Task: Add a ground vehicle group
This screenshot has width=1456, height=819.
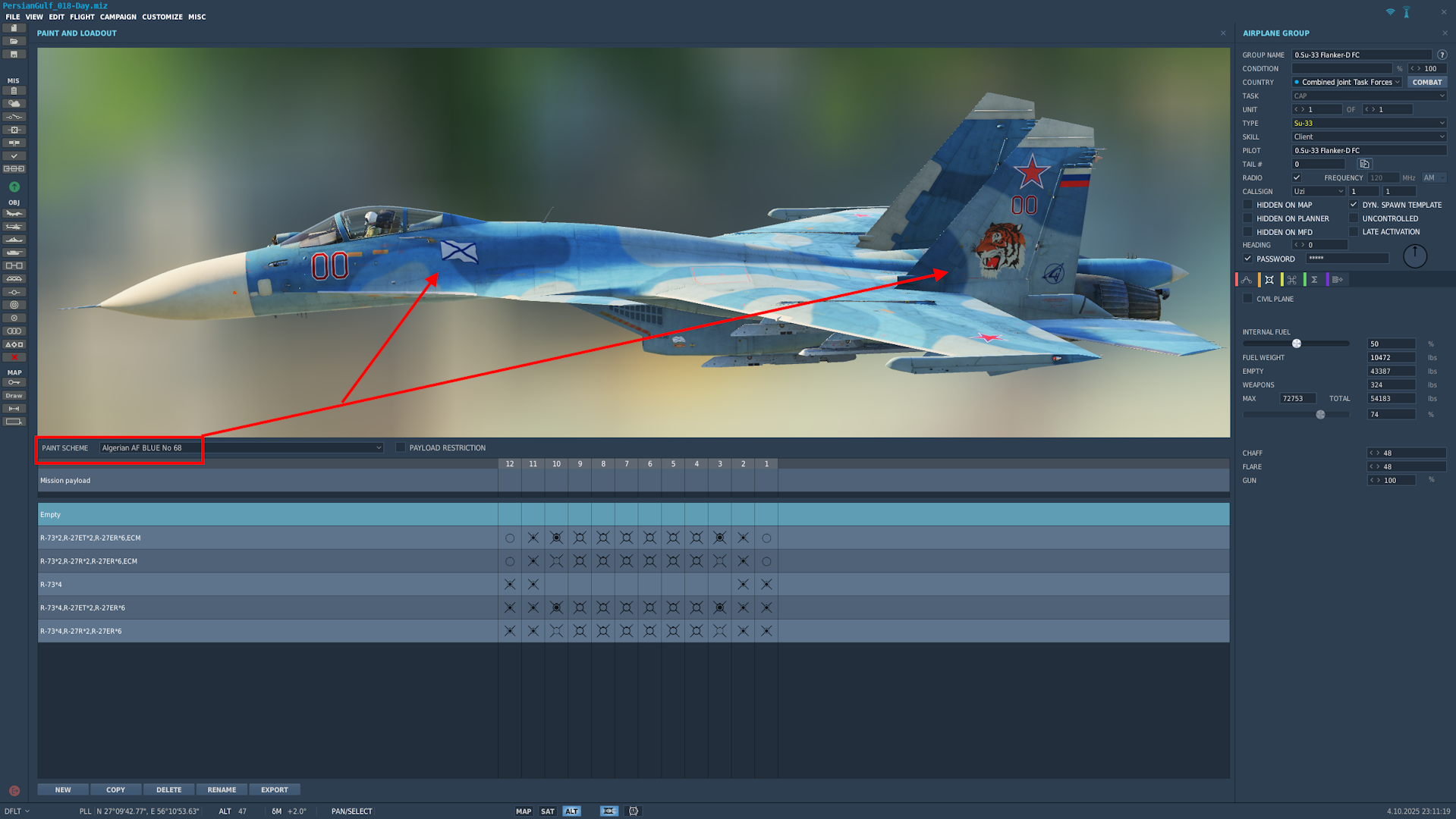Action: pyautogui.click(x=14, y=253)
